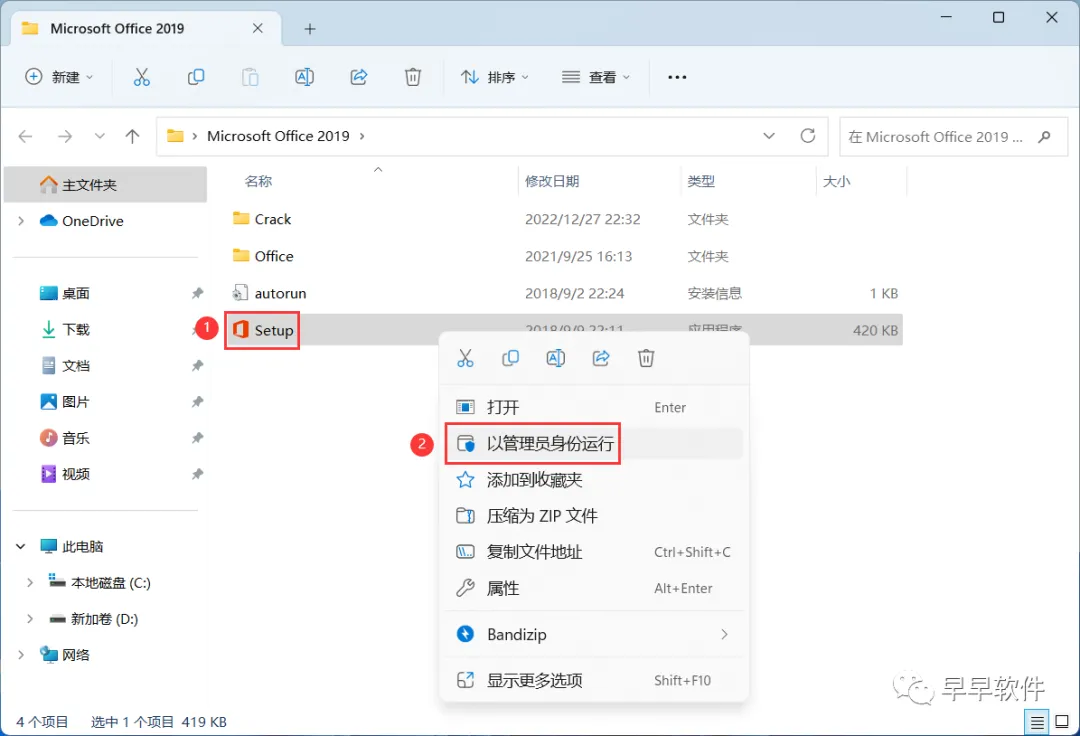Collapse the 此电脑 tree node
The image size is (1080, 736).
(x=21, y=546)
